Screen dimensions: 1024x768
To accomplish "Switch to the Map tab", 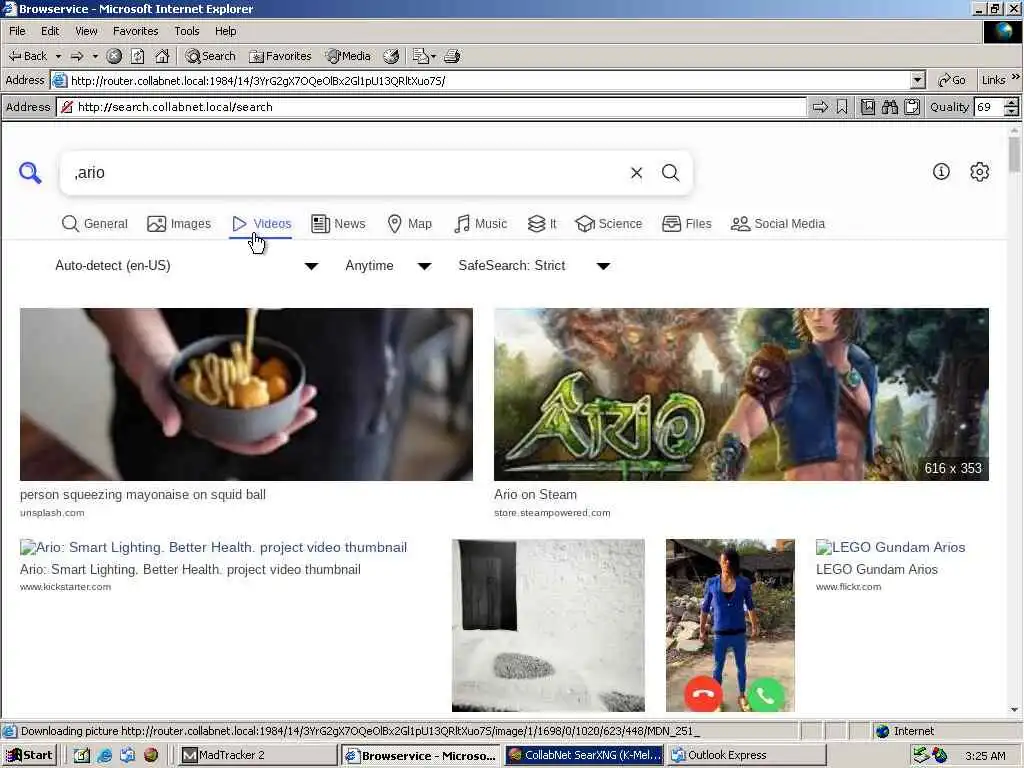I will tap(409, 224).
